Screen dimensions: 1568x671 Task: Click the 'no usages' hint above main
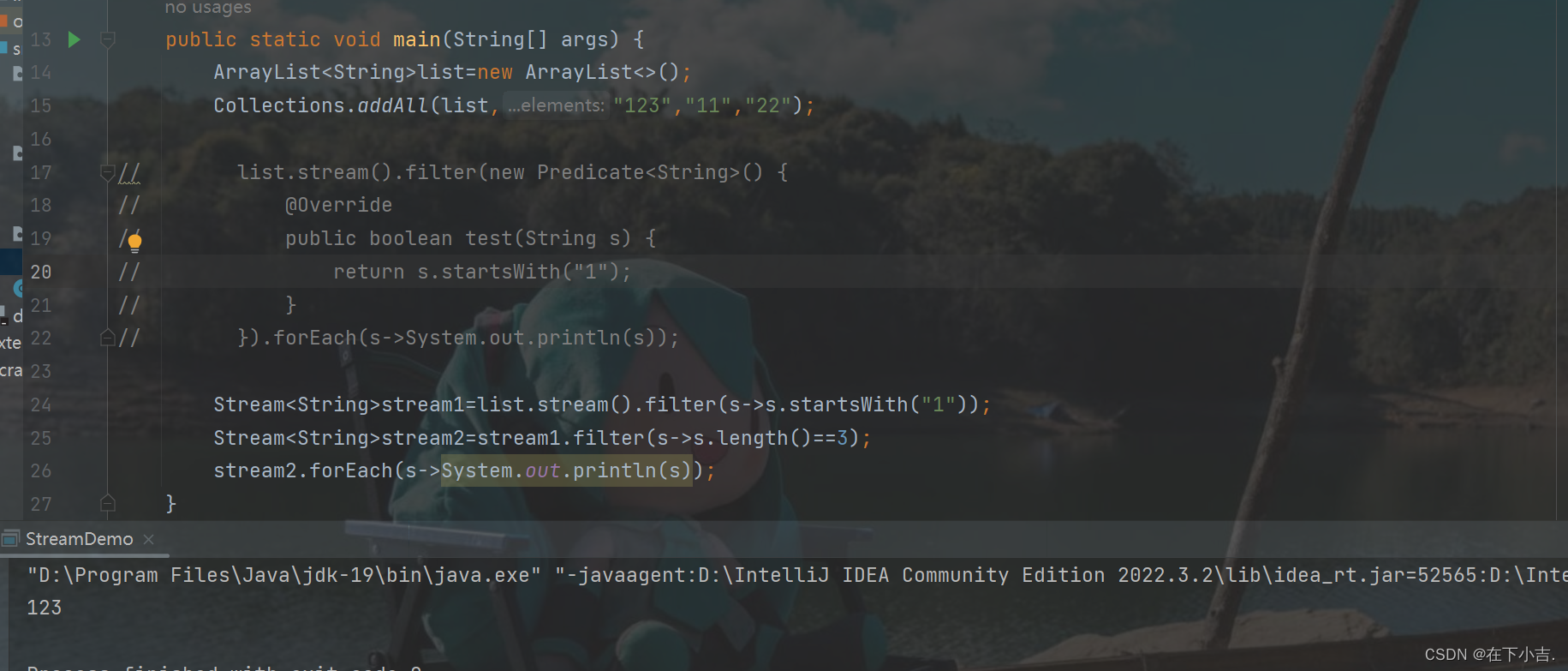[x=208, y=8]
